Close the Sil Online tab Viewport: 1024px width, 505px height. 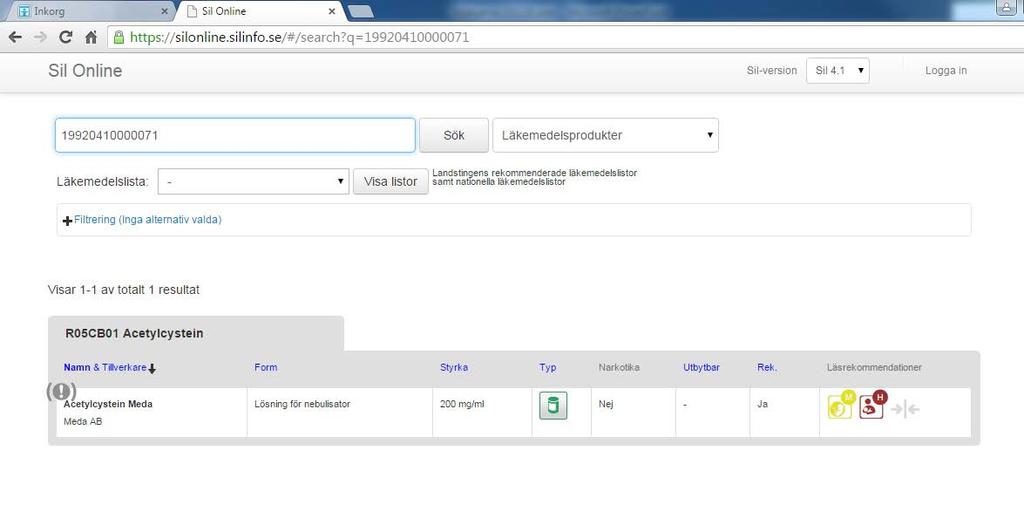tap(332, 12)
